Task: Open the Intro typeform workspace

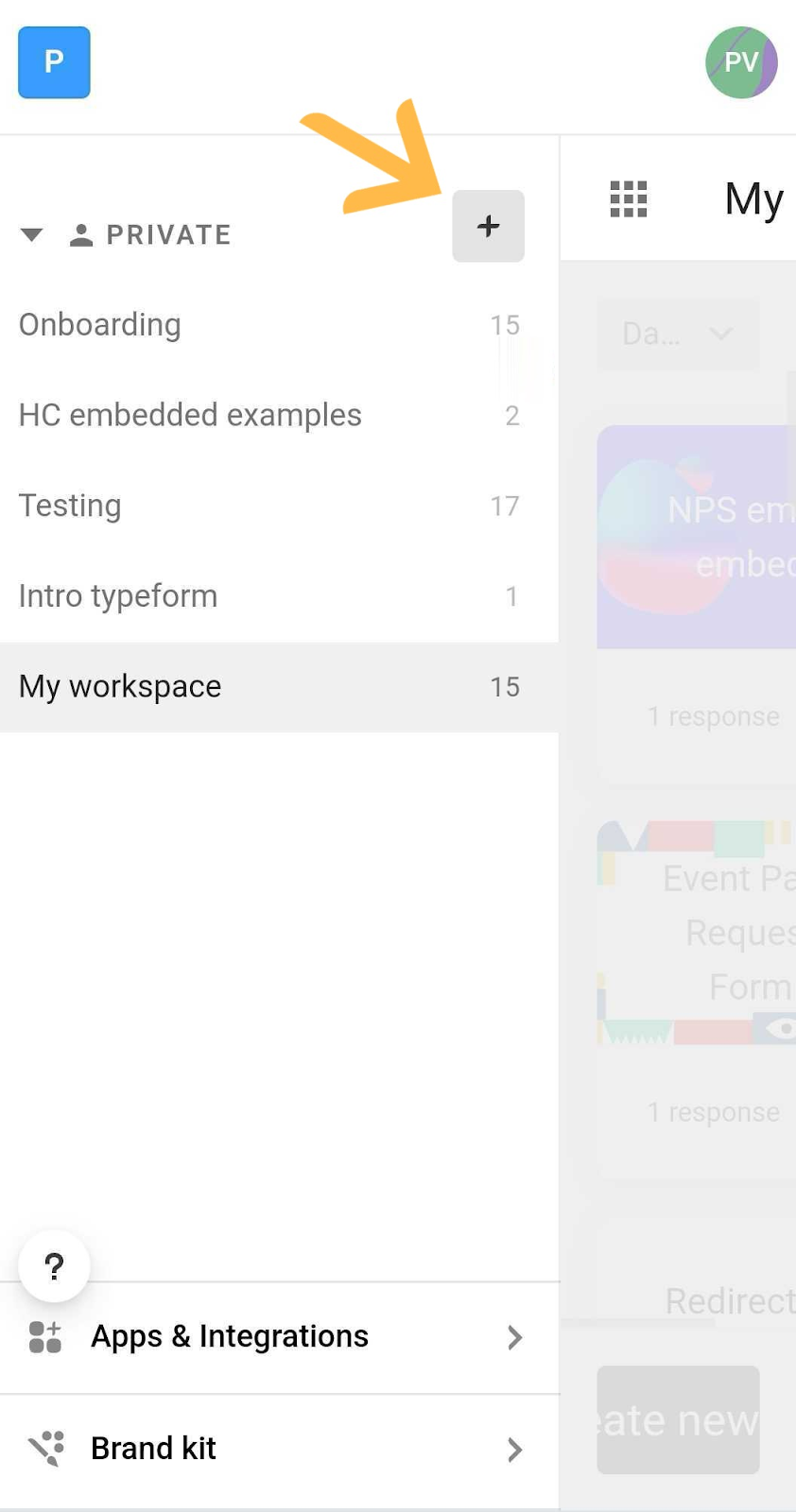Action: 118,596
